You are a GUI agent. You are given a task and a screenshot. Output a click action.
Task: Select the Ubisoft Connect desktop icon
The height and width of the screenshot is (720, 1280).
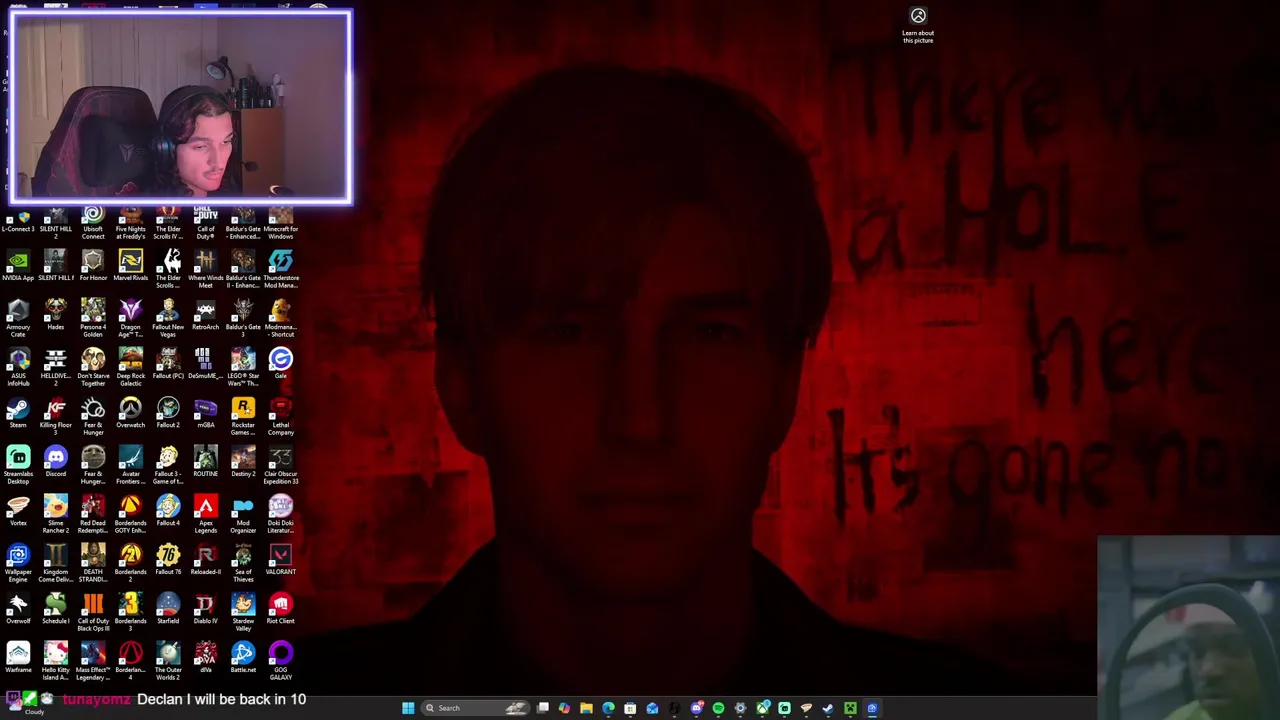93,223
